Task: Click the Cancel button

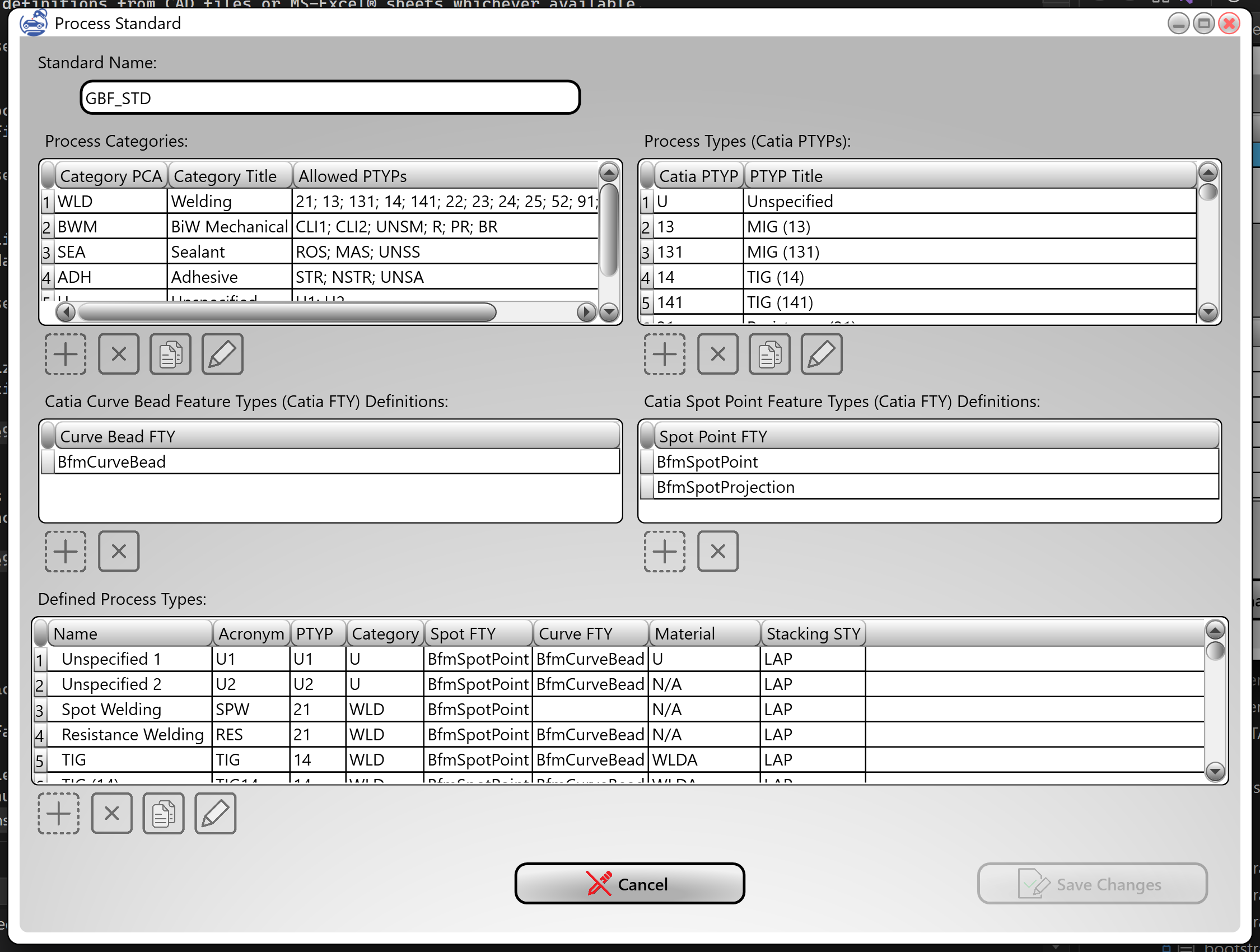Action: point(629,884)
